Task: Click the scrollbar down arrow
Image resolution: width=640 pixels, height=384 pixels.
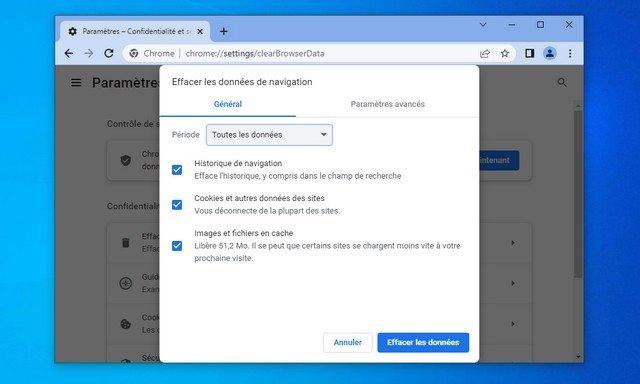Action: point(578,357)
